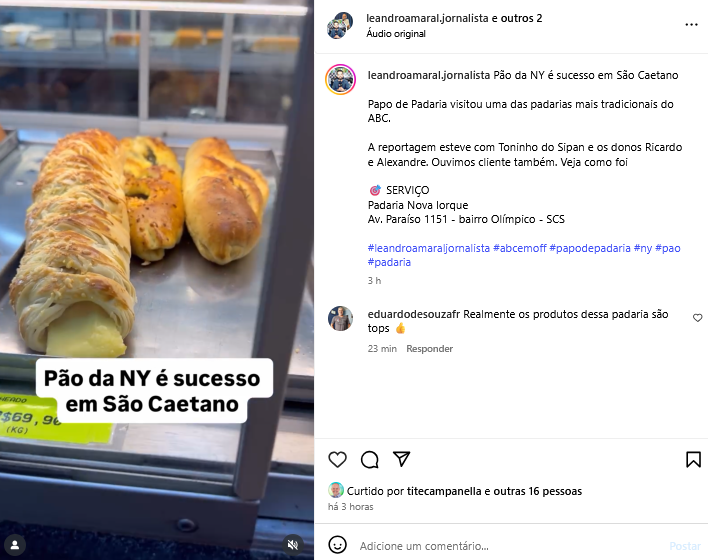This screenshot has width=708, height=560.
Task: Share the post via paper plane icon
Action: coord(401,459)
